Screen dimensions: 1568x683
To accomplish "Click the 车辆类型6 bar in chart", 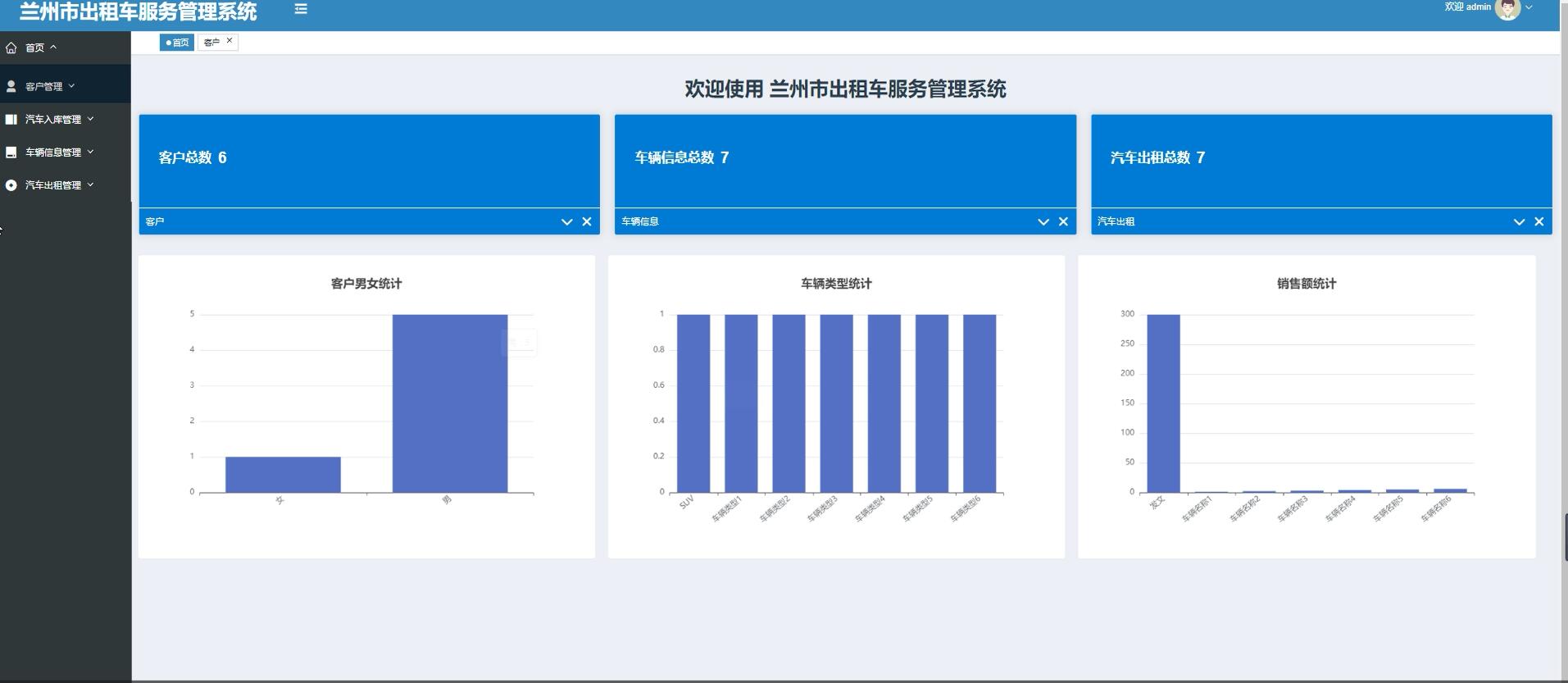I will tap(979, 403).
